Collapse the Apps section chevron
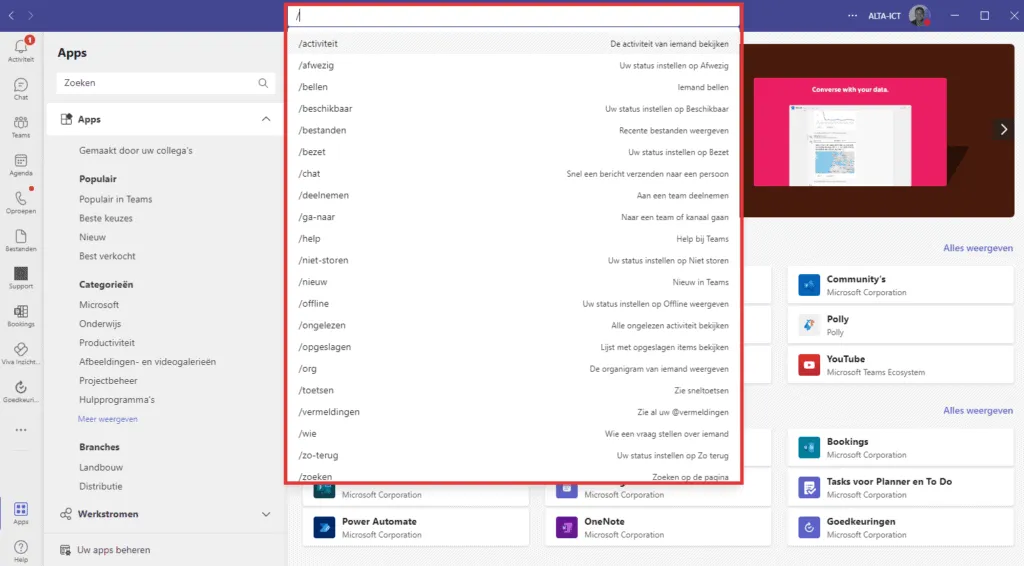The width and height of the screenshot is (1024, 566). point(266,119)
